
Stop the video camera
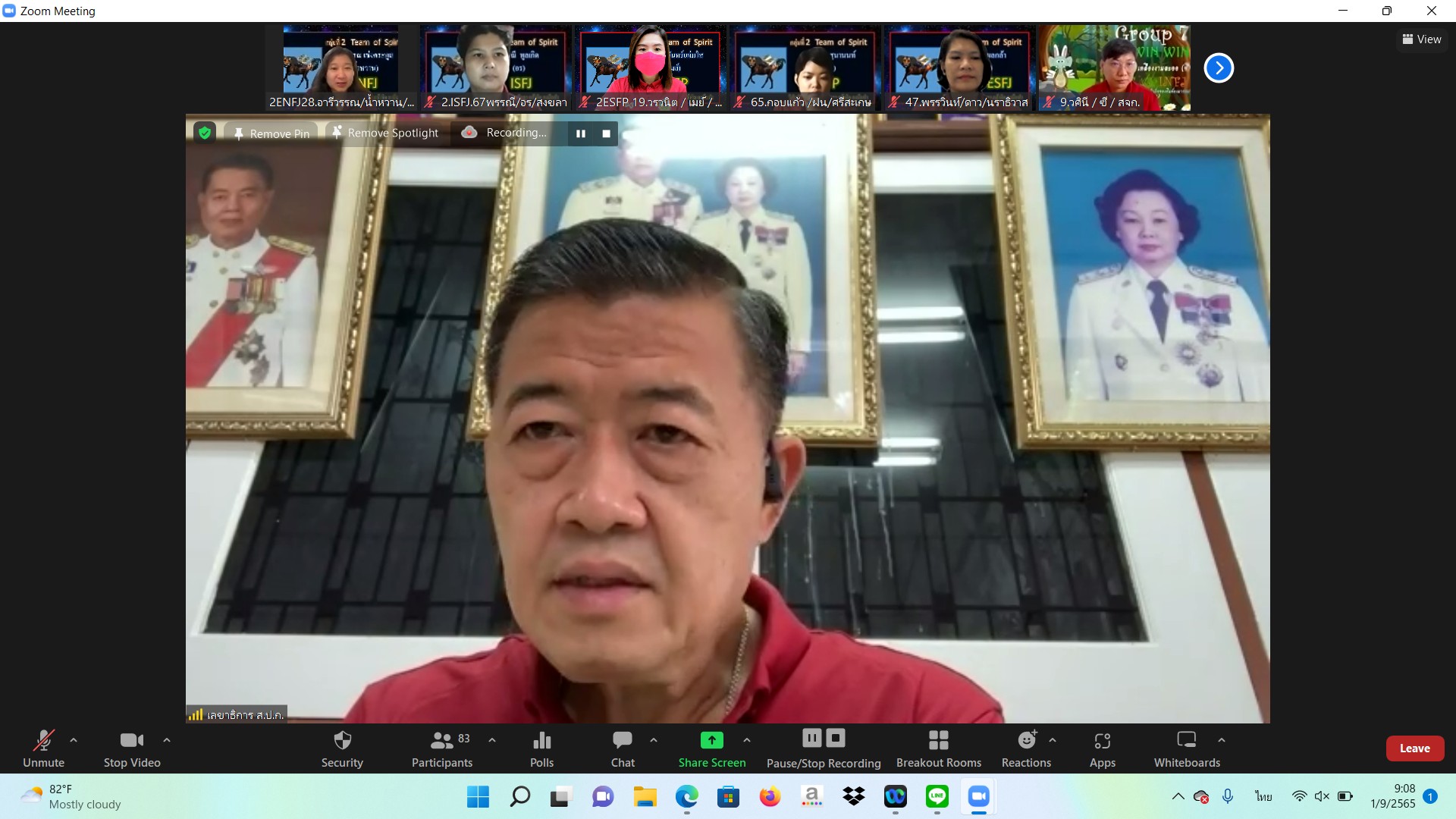pos(132,748)
